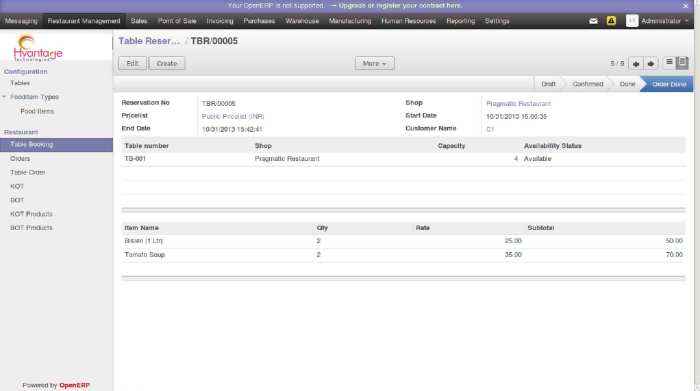Click the Done status stage

(x=627, y=84)
